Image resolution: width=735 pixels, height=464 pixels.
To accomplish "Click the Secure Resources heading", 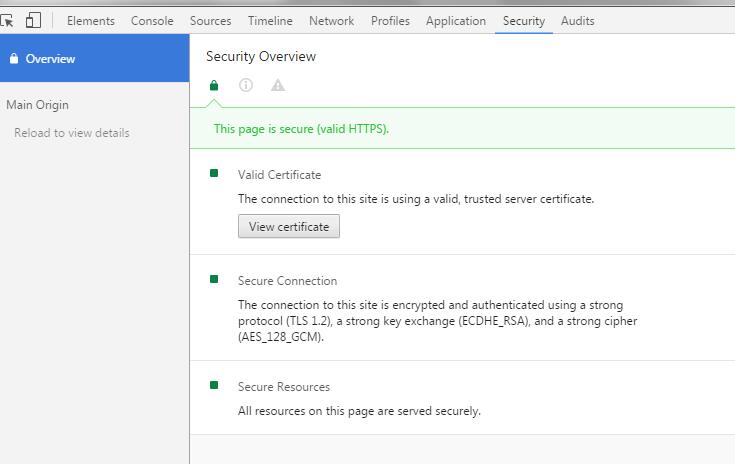I will [x=284, y=387].
